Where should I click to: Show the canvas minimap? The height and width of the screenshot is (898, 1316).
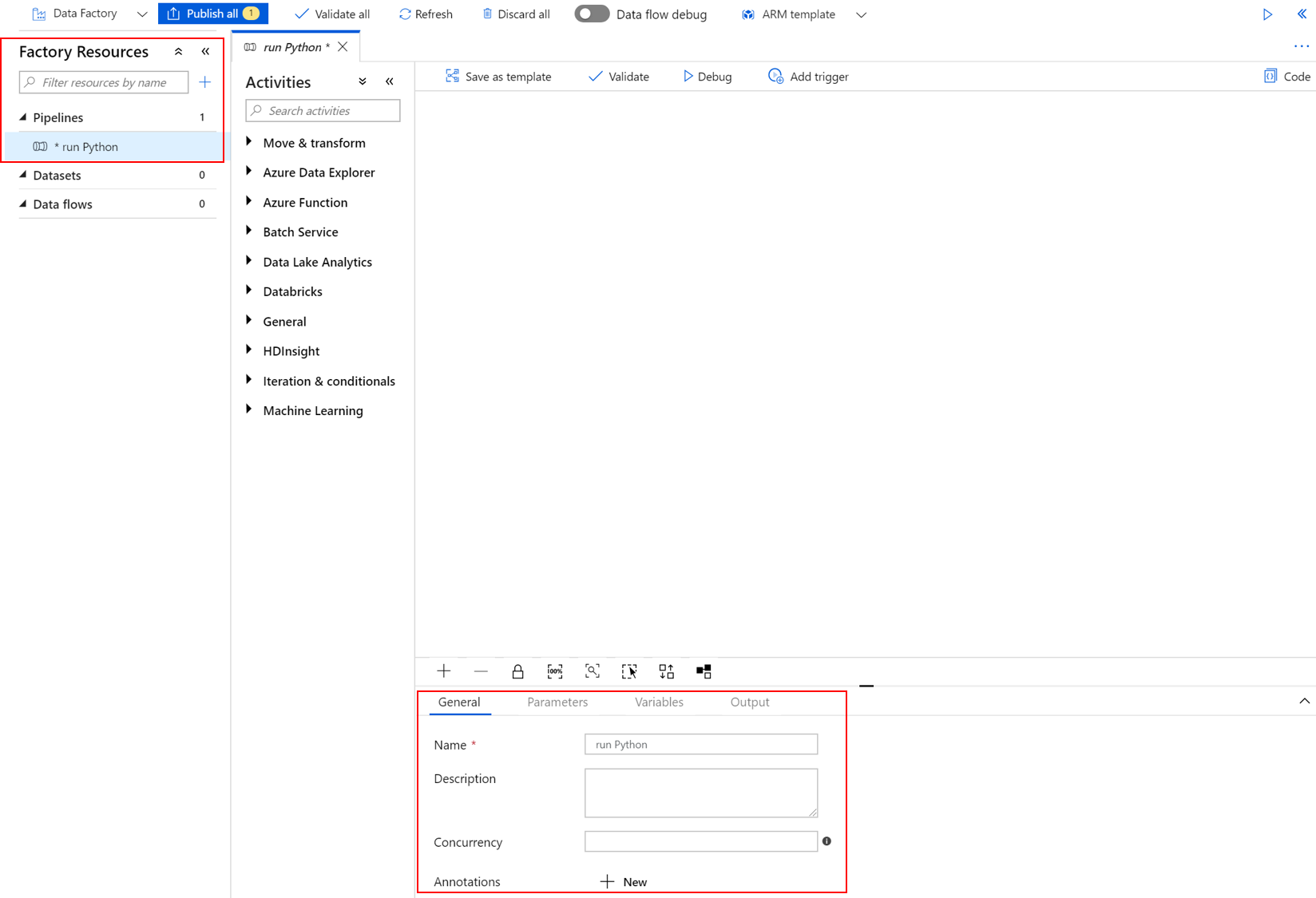[704, 671]
